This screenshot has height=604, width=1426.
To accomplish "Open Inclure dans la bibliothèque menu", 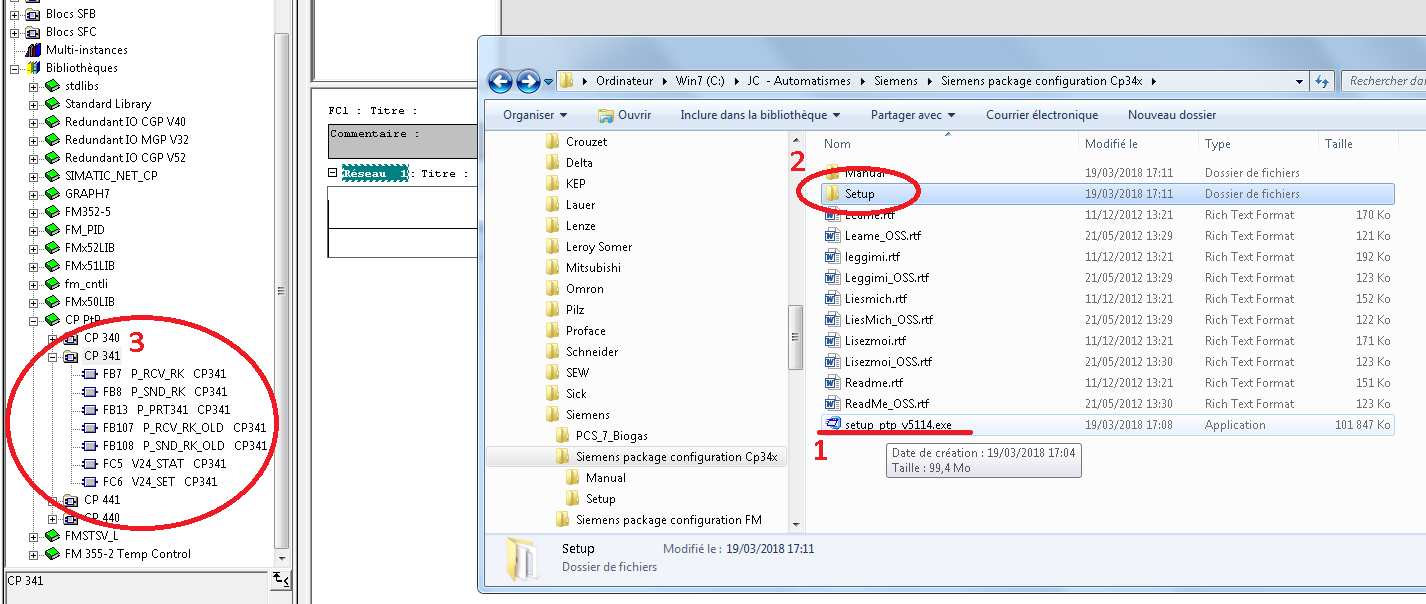I will pos(760,115).
